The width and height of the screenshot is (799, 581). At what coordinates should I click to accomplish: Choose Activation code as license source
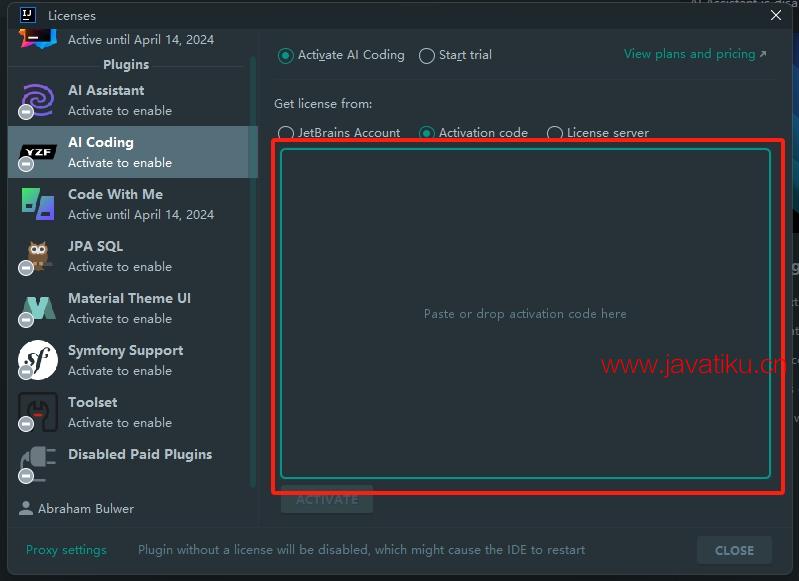tap(427, 133)
